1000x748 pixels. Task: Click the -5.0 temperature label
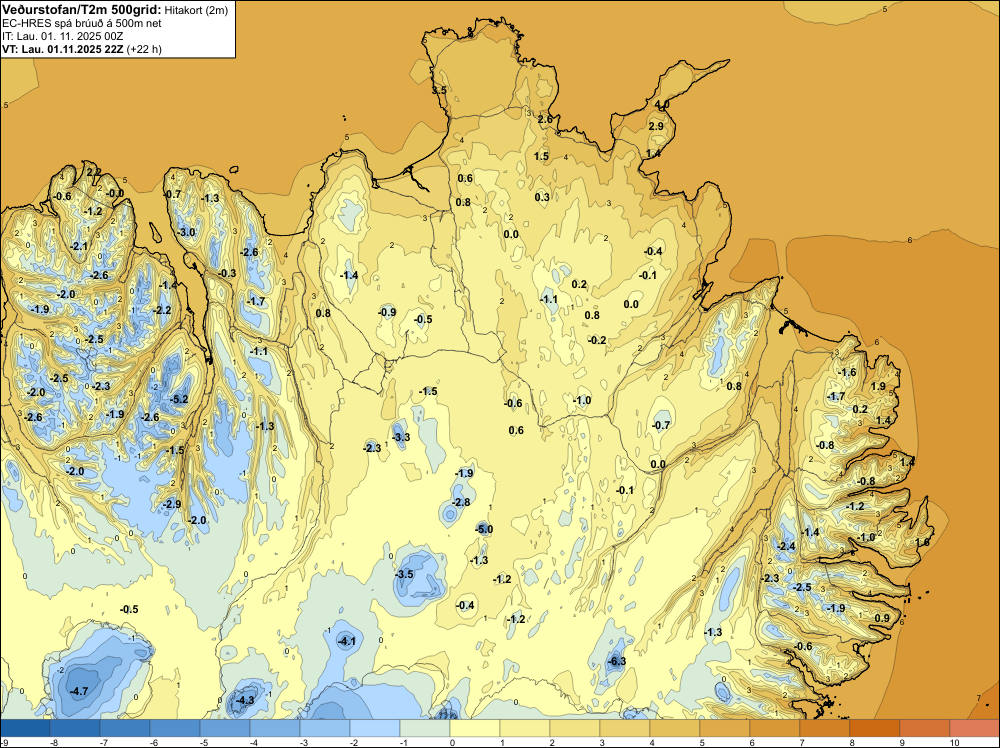pyautogui.click(x=484, y=529)
